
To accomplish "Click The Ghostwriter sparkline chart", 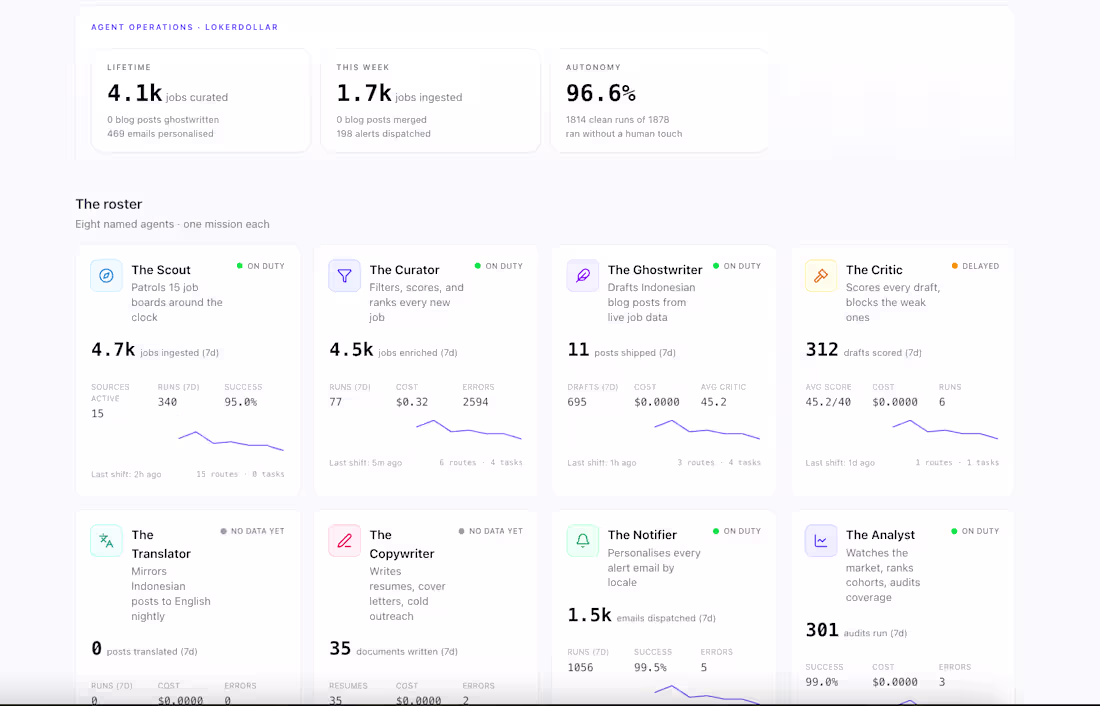I will click(x=707, y=429).
